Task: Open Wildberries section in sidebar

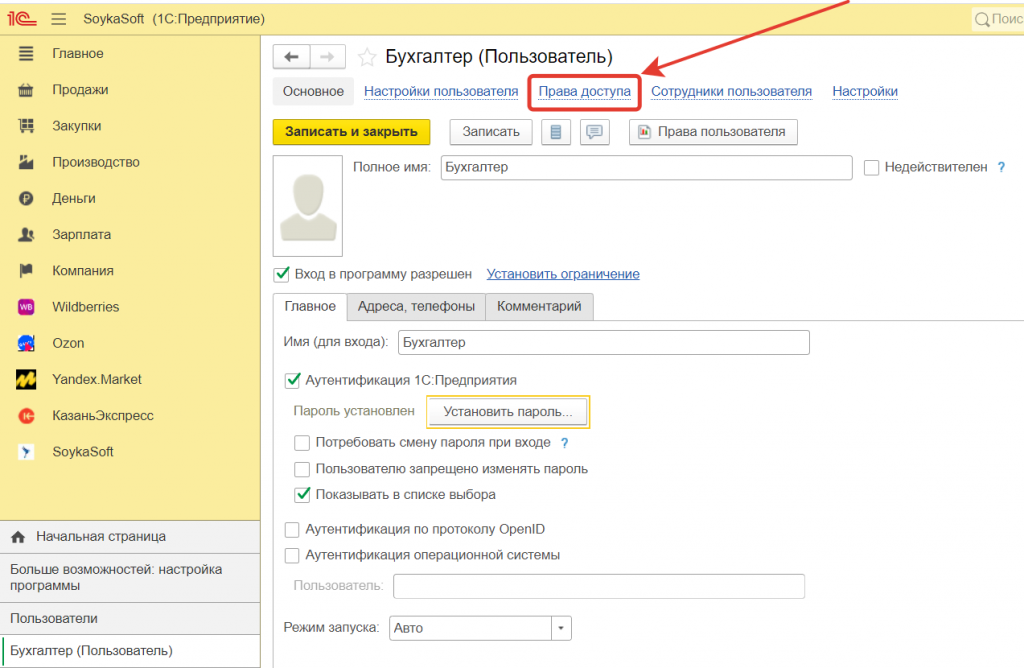Action: tap(85, 307)
